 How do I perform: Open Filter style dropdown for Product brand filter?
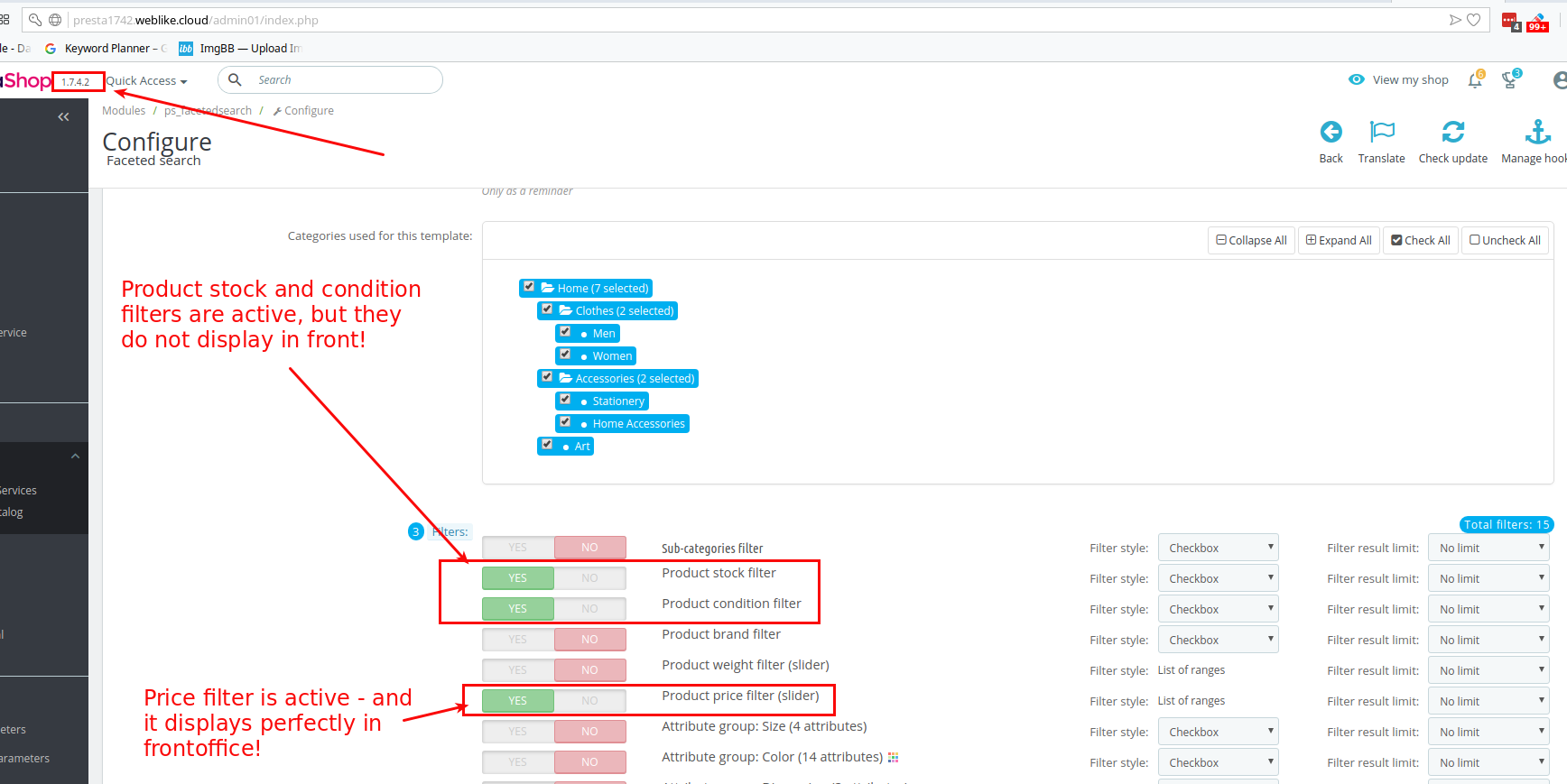coord(1219,640)
